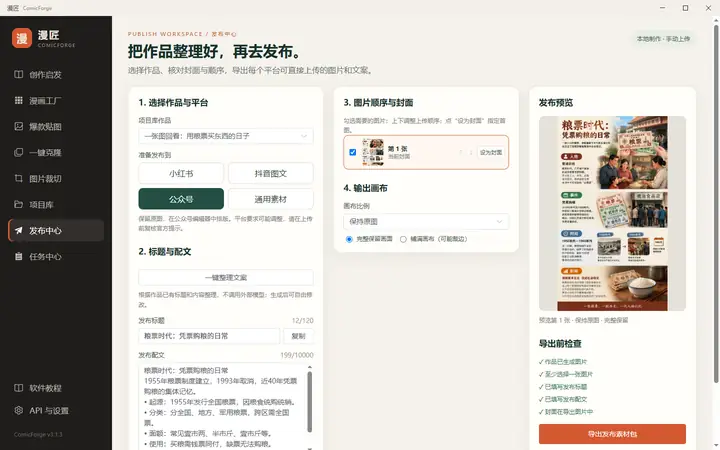Click the 当前封面 label

coord(399,157)
